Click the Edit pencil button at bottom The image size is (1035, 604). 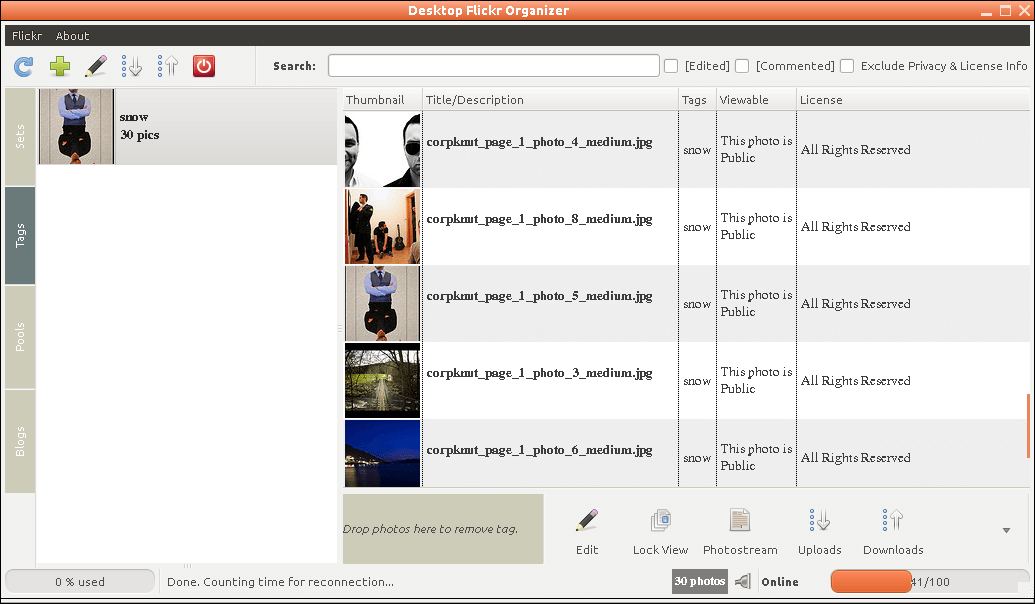[x=587, y=532]
